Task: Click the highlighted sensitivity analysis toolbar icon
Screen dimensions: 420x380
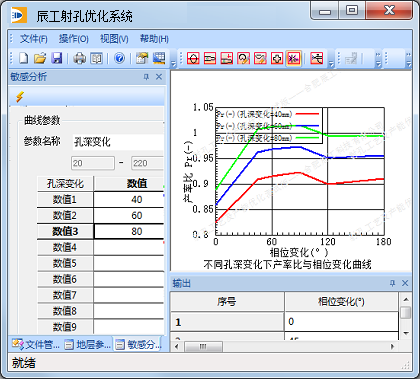Action: (293, 59)
